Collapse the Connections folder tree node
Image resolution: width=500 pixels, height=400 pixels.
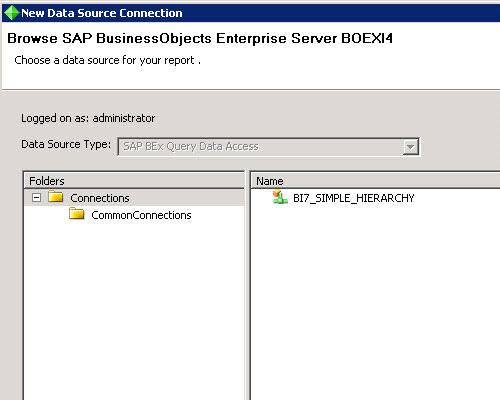tap(36, 198)
